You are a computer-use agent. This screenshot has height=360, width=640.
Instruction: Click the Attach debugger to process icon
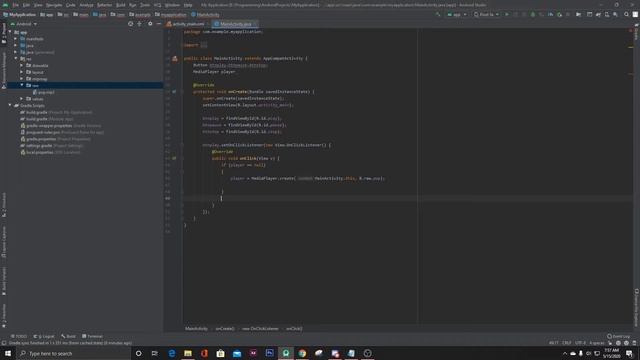560,14
